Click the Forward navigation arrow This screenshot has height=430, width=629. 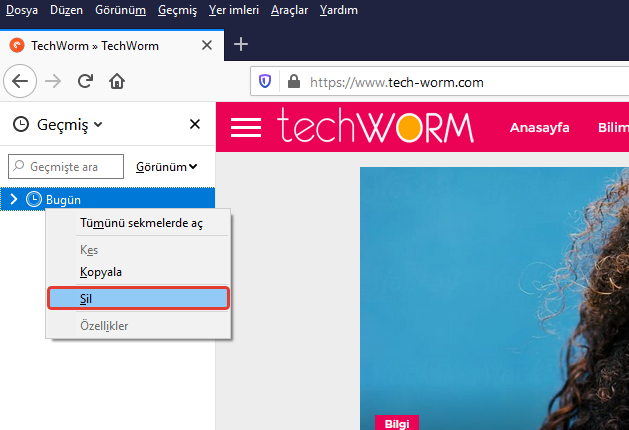(x=54, y=82)
